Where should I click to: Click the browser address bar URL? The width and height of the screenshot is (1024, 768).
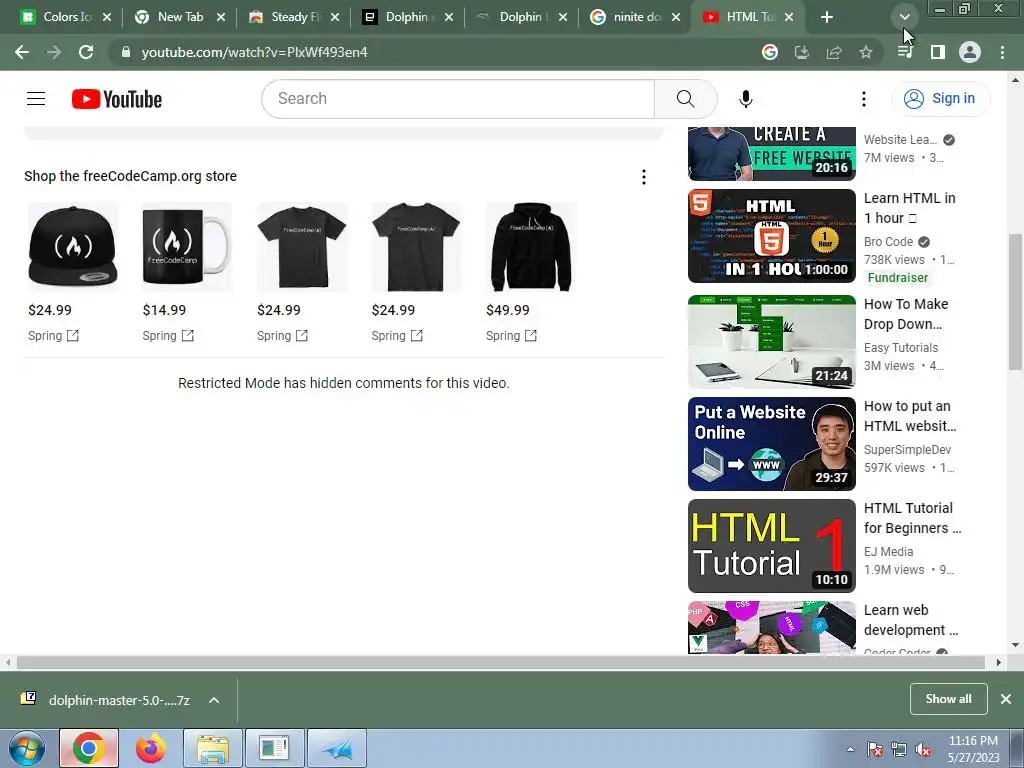pyautogui.click(x=255, y=52)
